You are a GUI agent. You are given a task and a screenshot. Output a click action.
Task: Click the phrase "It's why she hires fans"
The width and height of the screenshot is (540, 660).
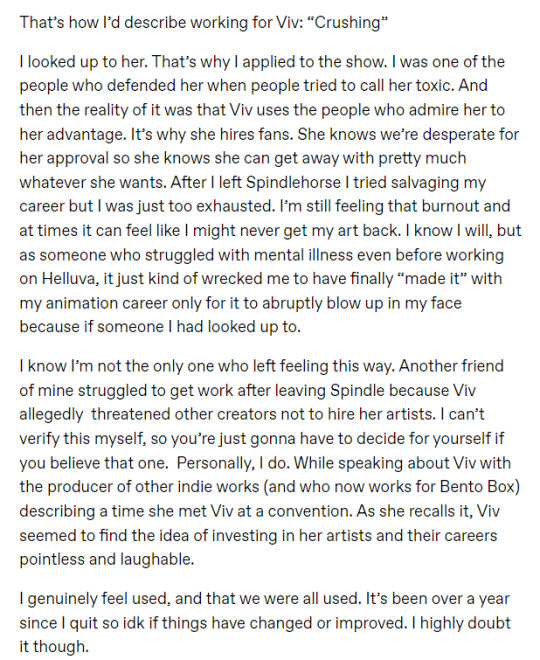[x=212, y=134]
